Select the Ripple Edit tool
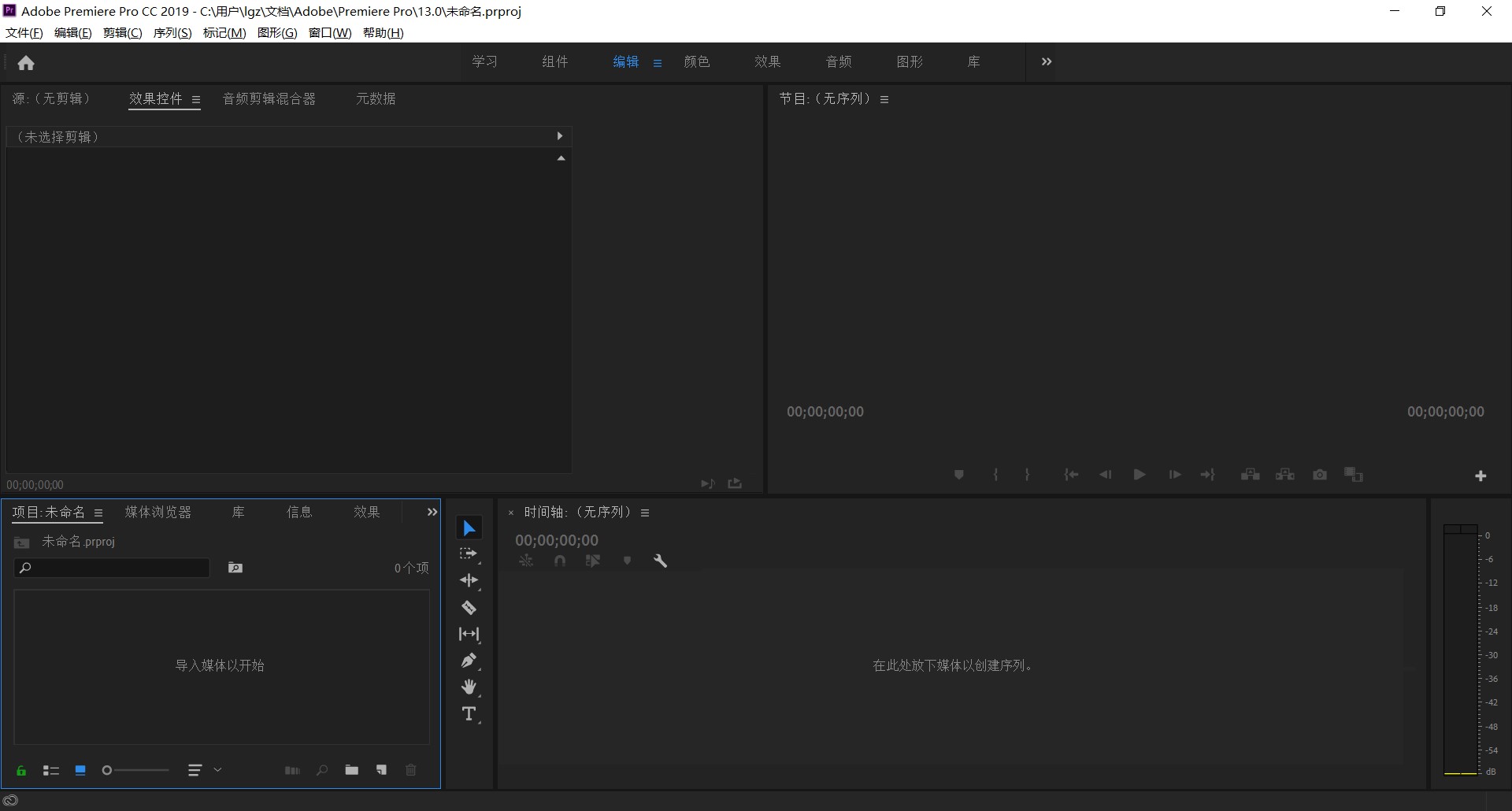This screenshot has height=811, width=1512. [469, 581]
